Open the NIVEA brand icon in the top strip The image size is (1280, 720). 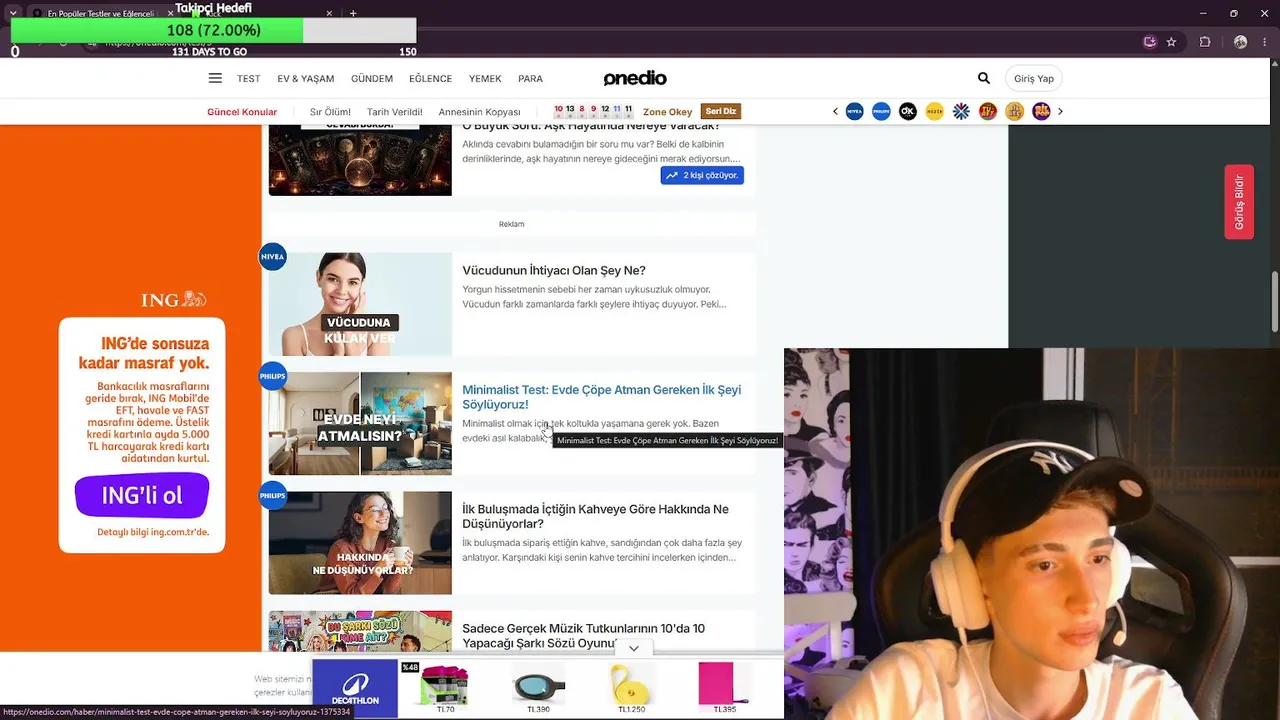pos(854,111)
